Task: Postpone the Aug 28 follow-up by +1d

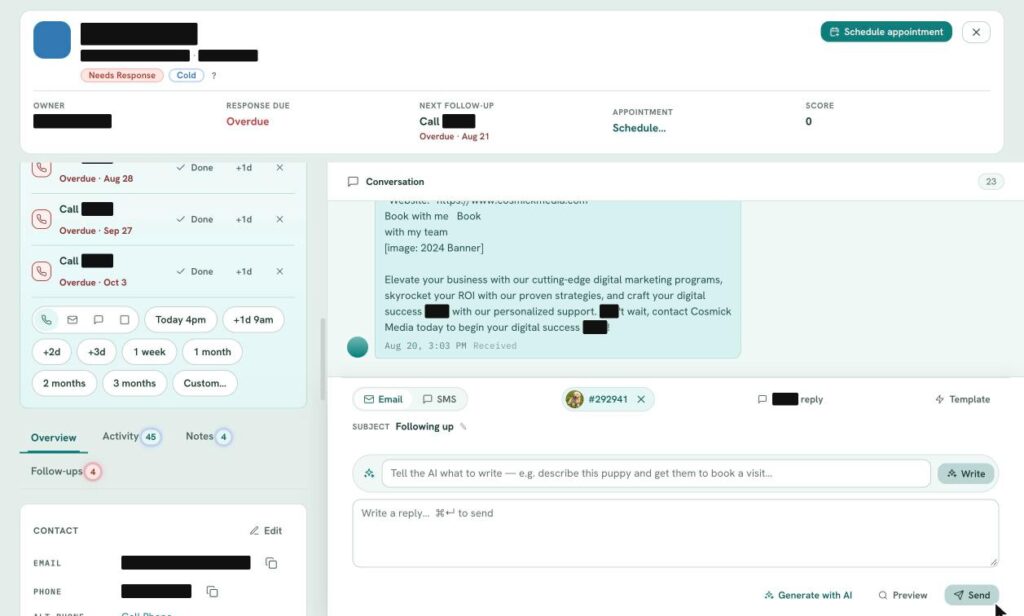Action: pyautogui.click(x=244, y=168)
